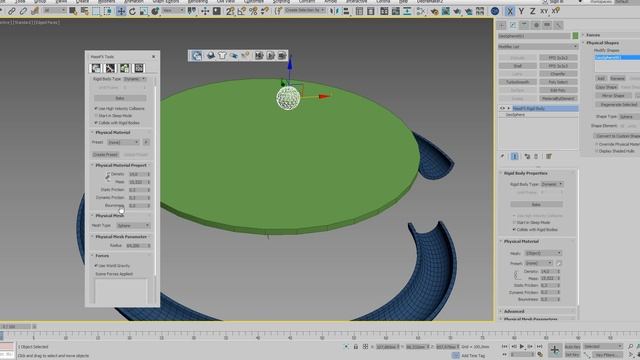This screenshot has height=360, width=640.
Task: Click mCloth shirt icon on MassFX toolbar
Action: [x=222, y=56]
